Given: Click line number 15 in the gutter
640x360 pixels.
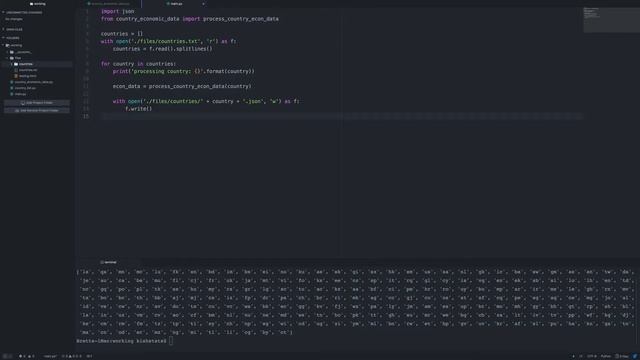Looking at the screenshot, I should click(x=86, y=116).
